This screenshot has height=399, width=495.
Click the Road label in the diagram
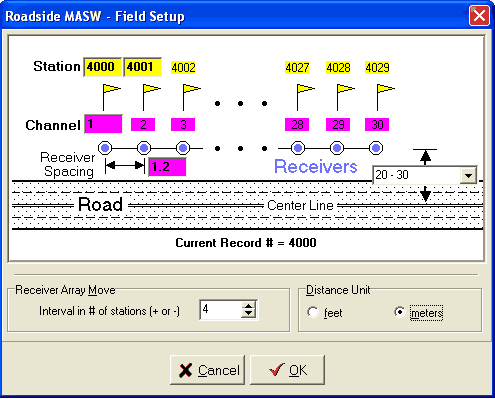click(100, 204)
